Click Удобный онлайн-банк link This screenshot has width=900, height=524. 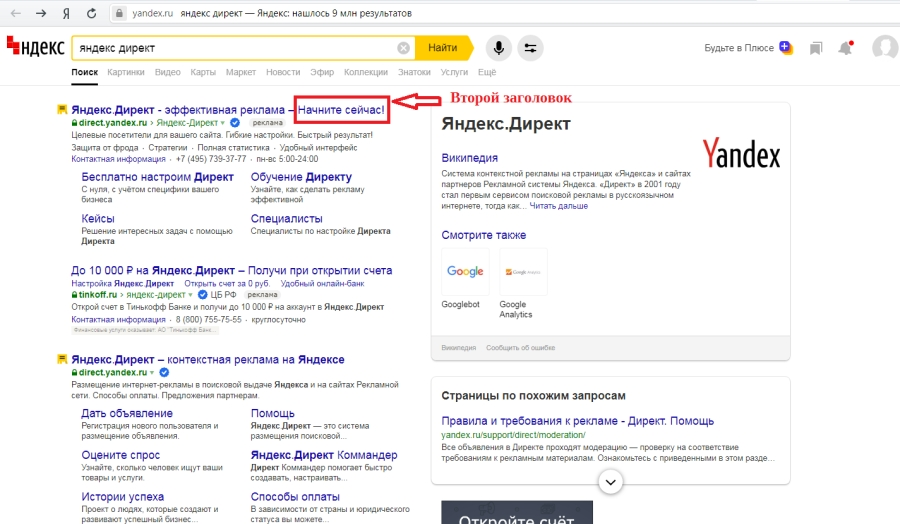pyautogui.click(x=322, y=284)
